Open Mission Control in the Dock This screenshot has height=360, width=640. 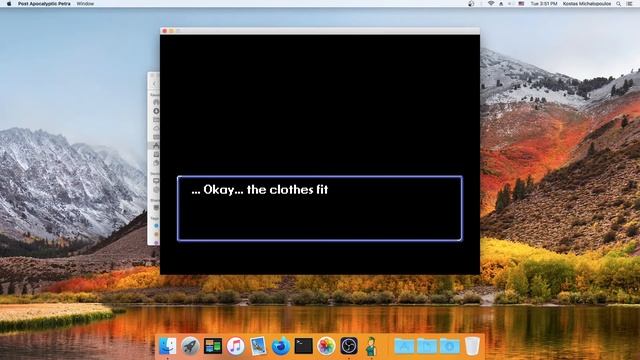tap(213, 346)
